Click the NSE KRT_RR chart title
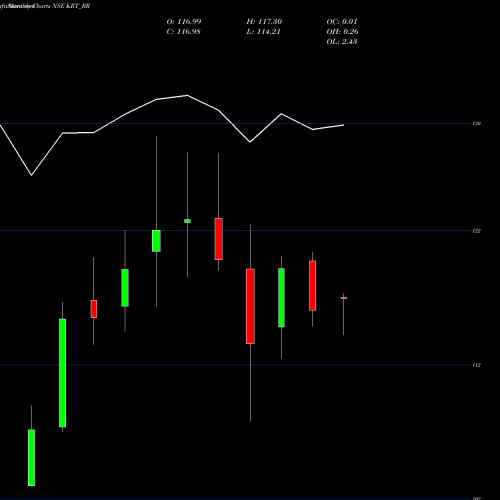 pyautogui.click(x=71, y=6)
